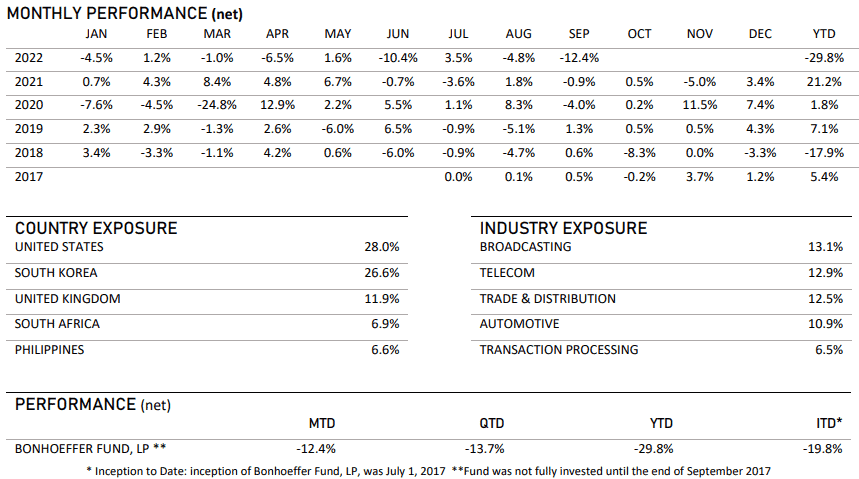Select the PHILIPPINES row label
The width and height of the screenshot is (859, 479).
tap(50, 350)
